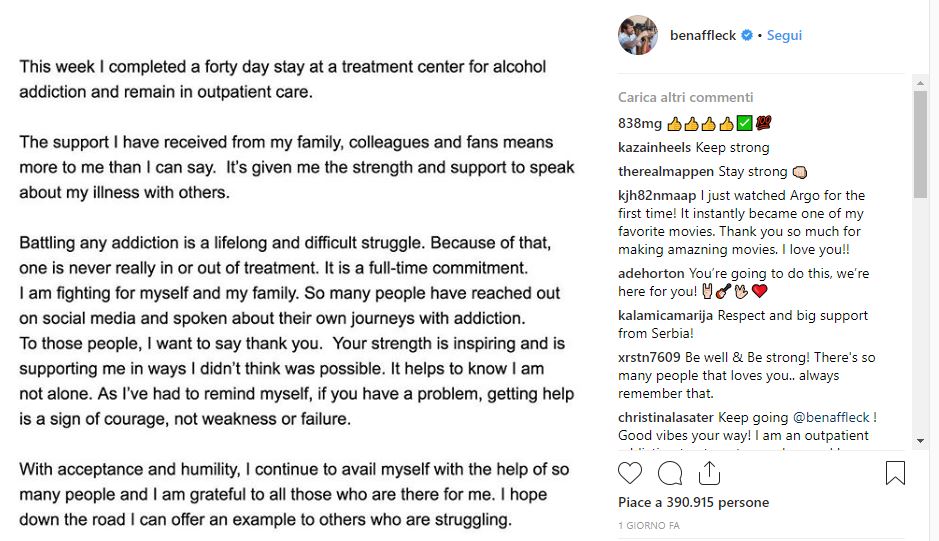Click benaffleck verified badge

tap(746, 36)
